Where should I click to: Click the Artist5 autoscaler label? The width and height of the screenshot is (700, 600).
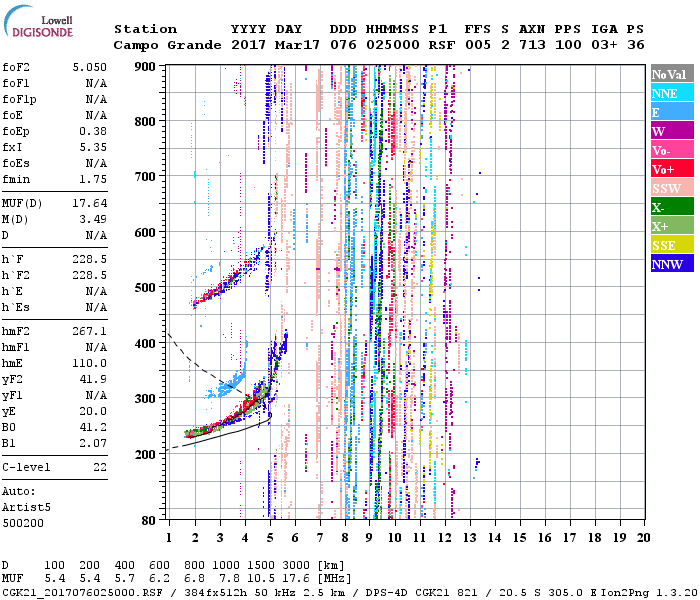[x=26, y=508]
